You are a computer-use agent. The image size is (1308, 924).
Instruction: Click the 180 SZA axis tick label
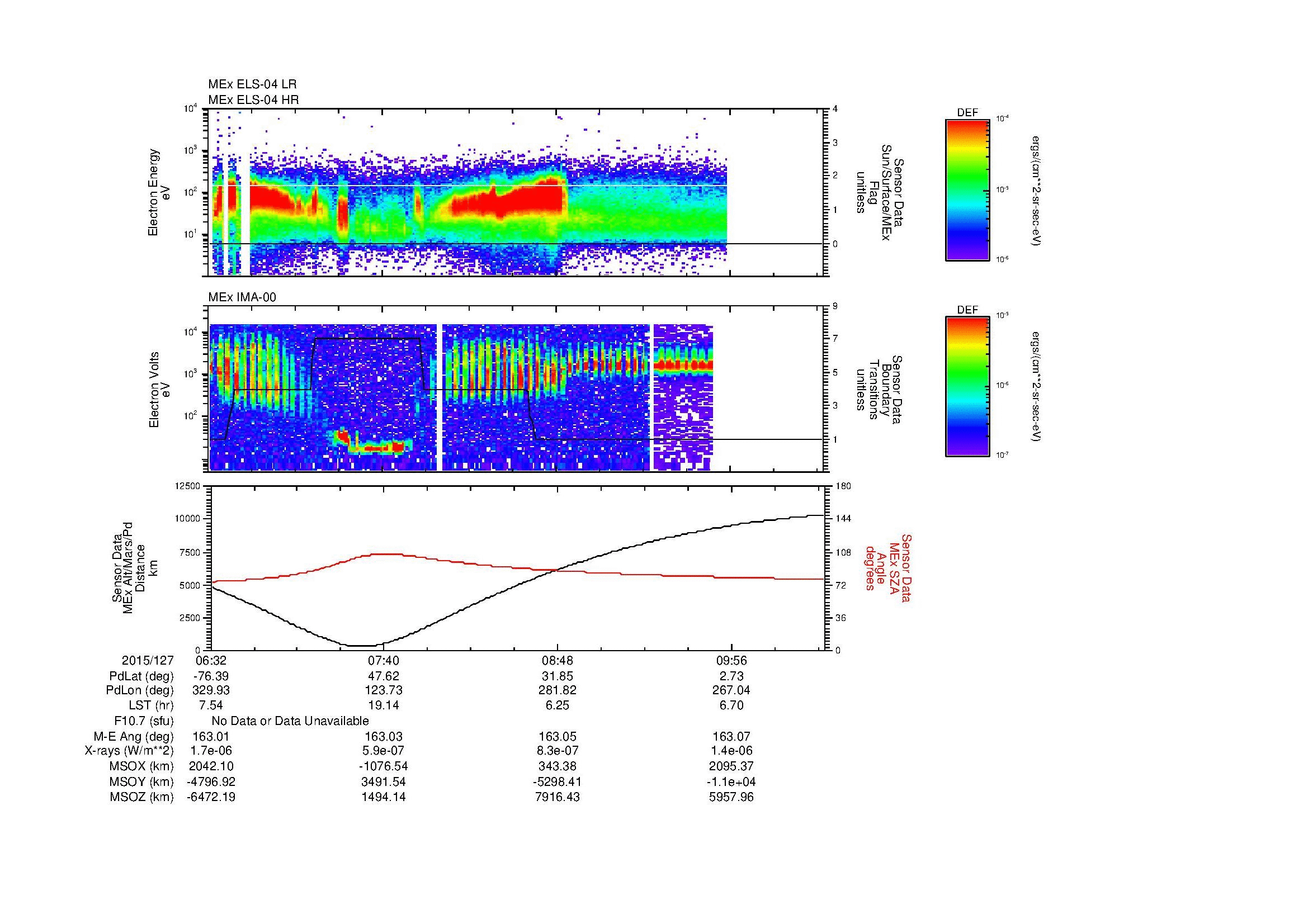843,486
